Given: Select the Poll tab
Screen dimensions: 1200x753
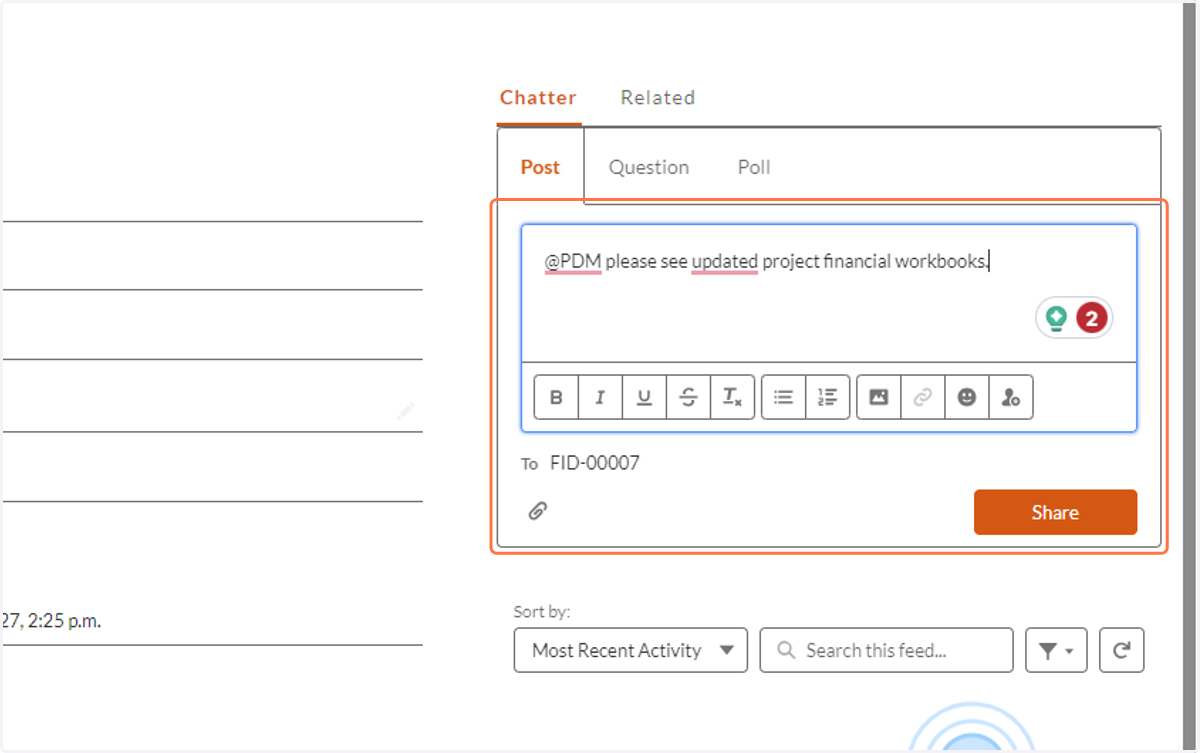Looking at the screenshot, I should click(754, 167).
